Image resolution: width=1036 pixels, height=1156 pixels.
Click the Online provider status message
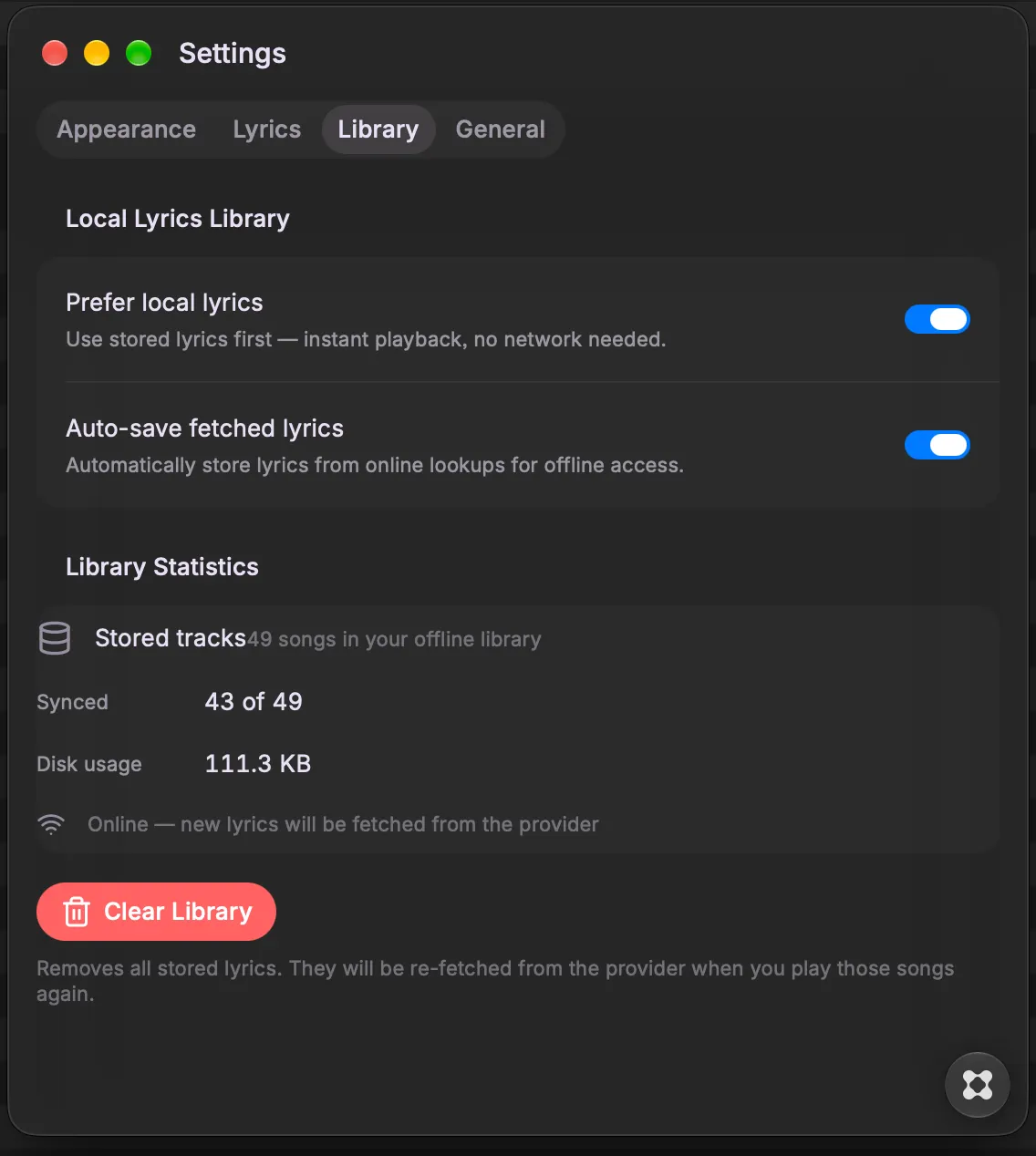point(343,824)
